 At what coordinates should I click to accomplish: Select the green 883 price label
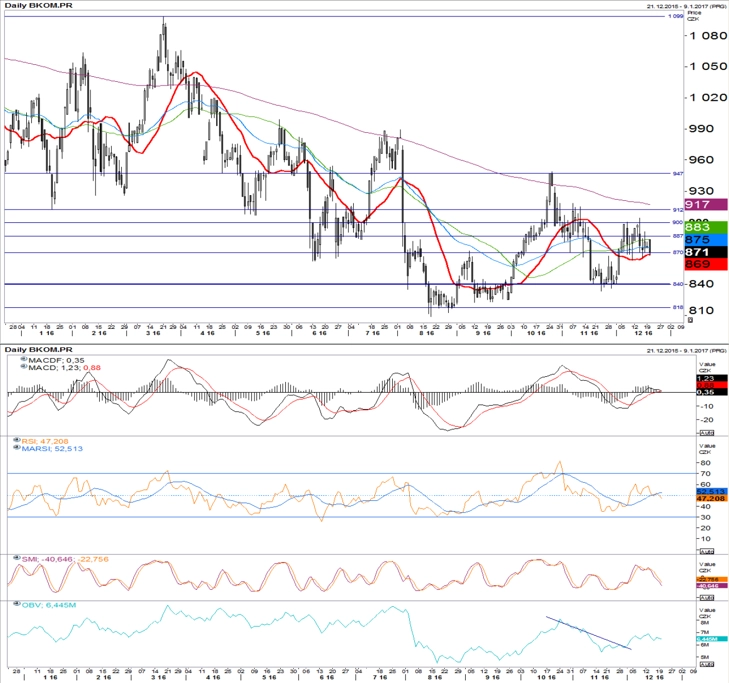(705, 227)
